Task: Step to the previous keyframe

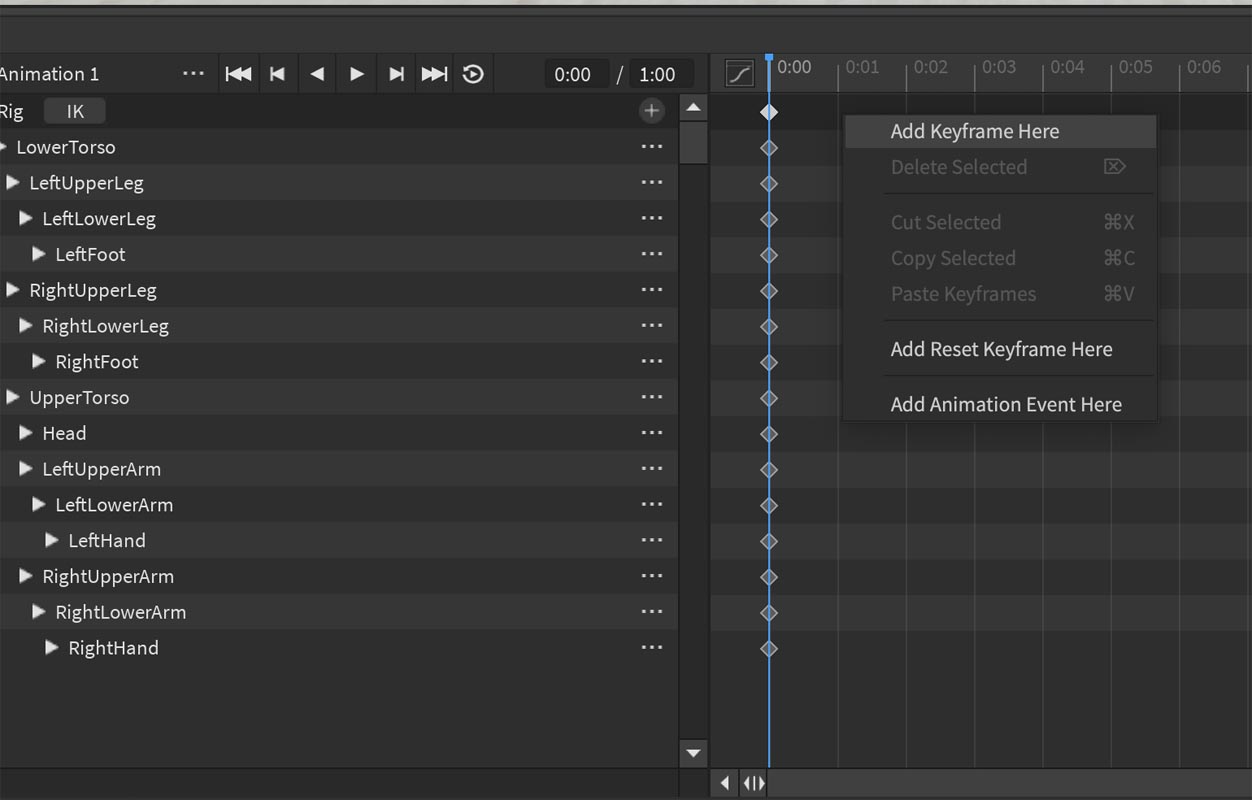Action: click(x=278, y=74)
